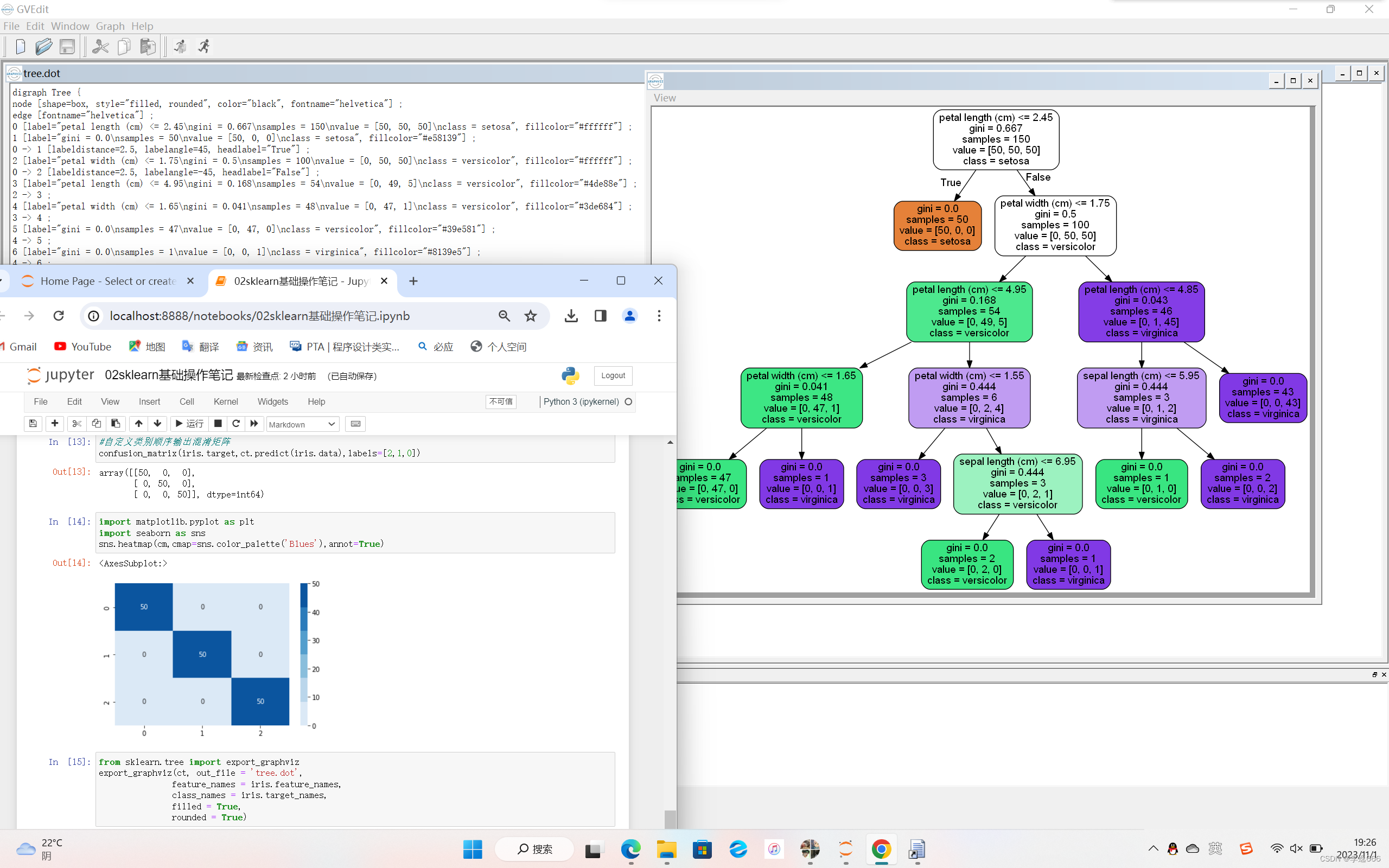1389x868 pixels.
Task: Insert cell below with plus icon
Action: click(x=54, y=424)
